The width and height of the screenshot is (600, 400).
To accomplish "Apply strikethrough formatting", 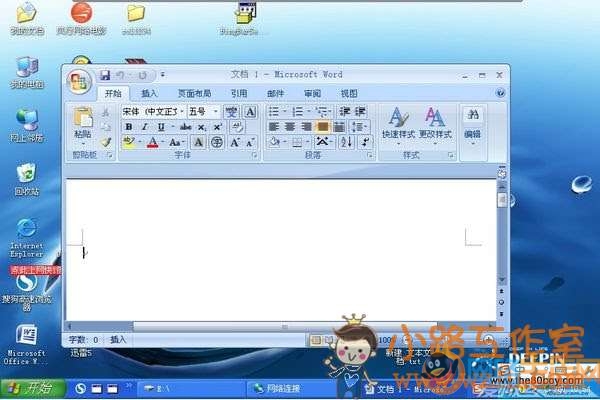I will pos(186,127).
